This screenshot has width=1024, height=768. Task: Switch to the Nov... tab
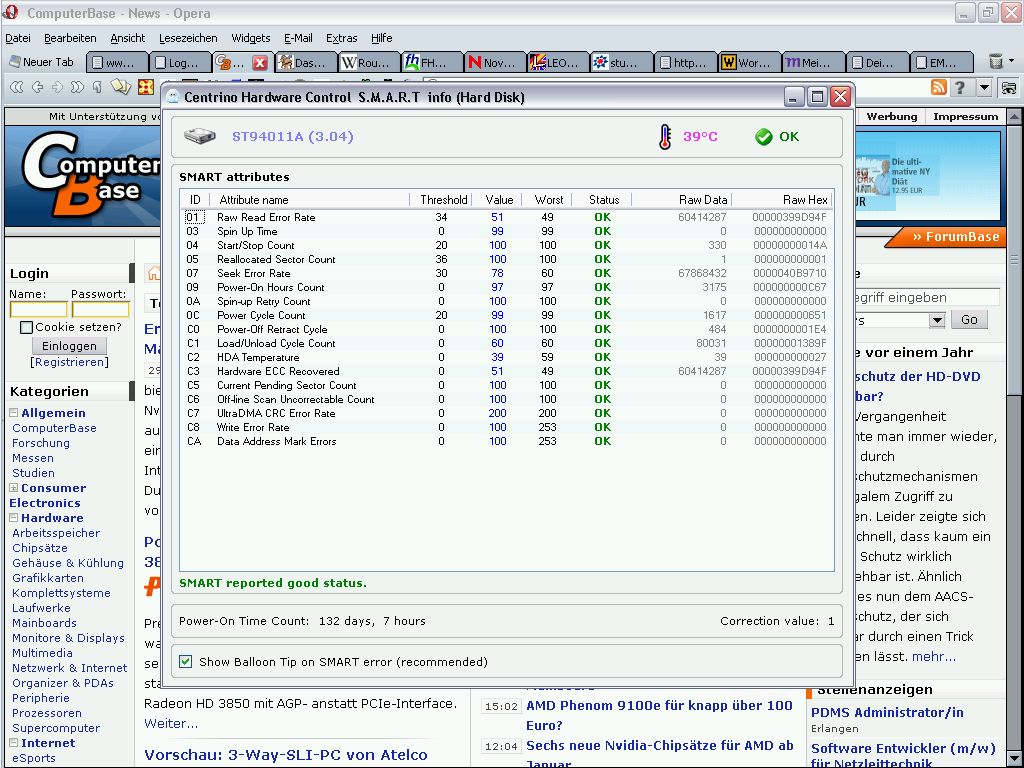(493, 63)
